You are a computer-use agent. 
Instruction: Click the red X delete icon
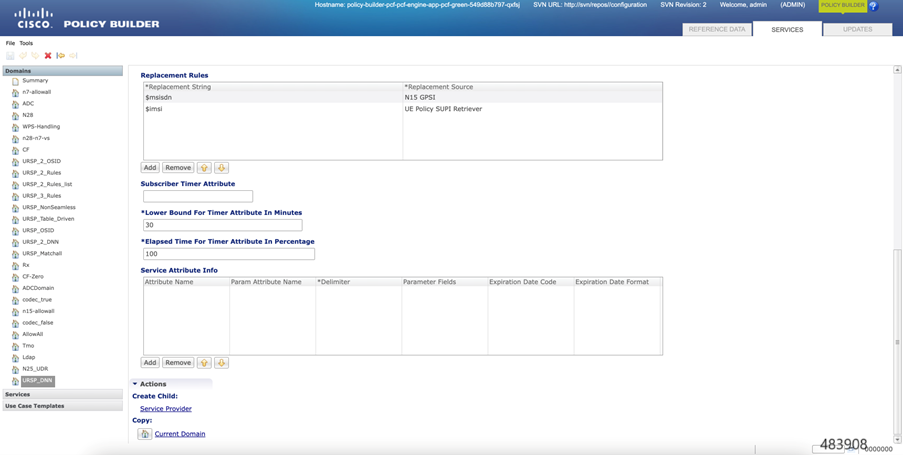(48, 56)
